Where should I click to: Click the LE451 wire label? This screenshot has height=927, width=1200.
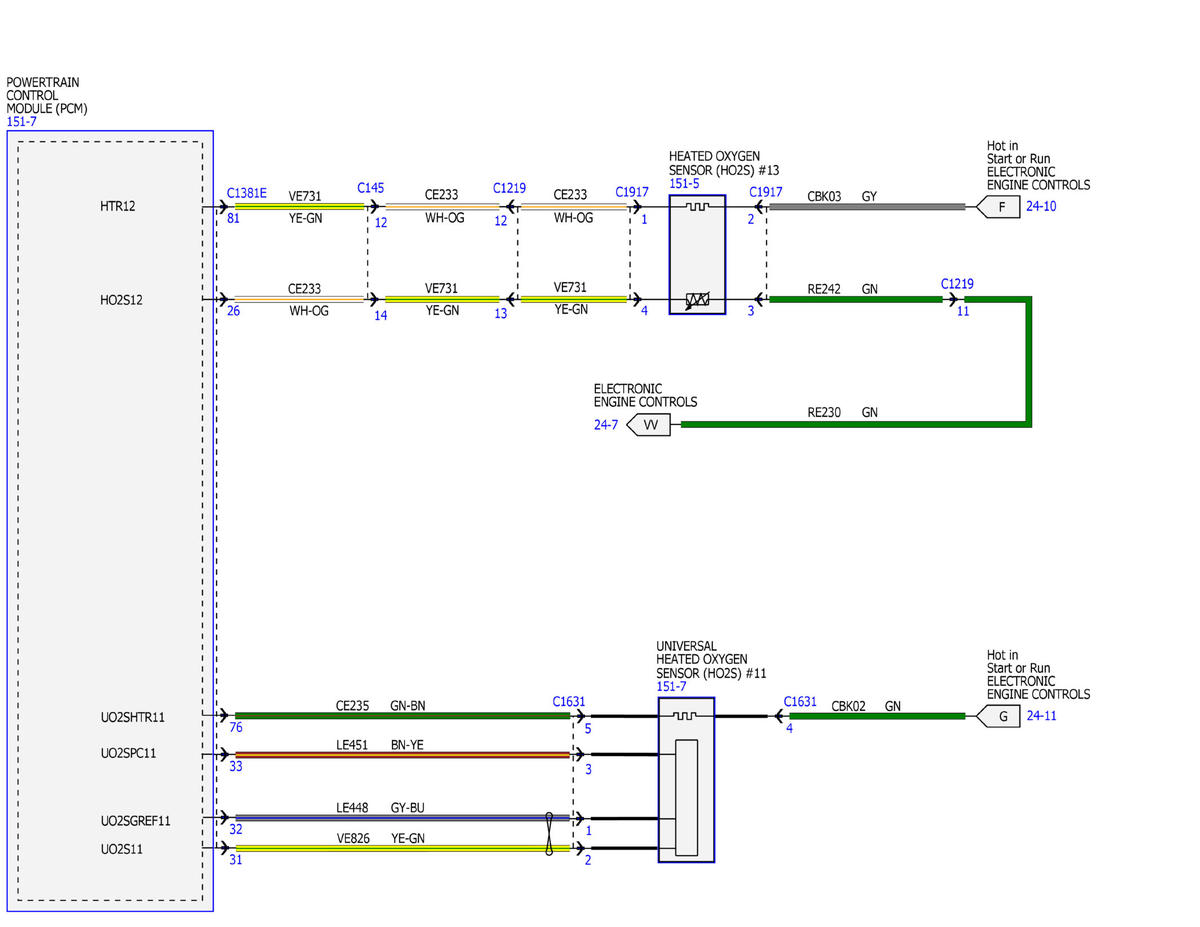(352, 743)
